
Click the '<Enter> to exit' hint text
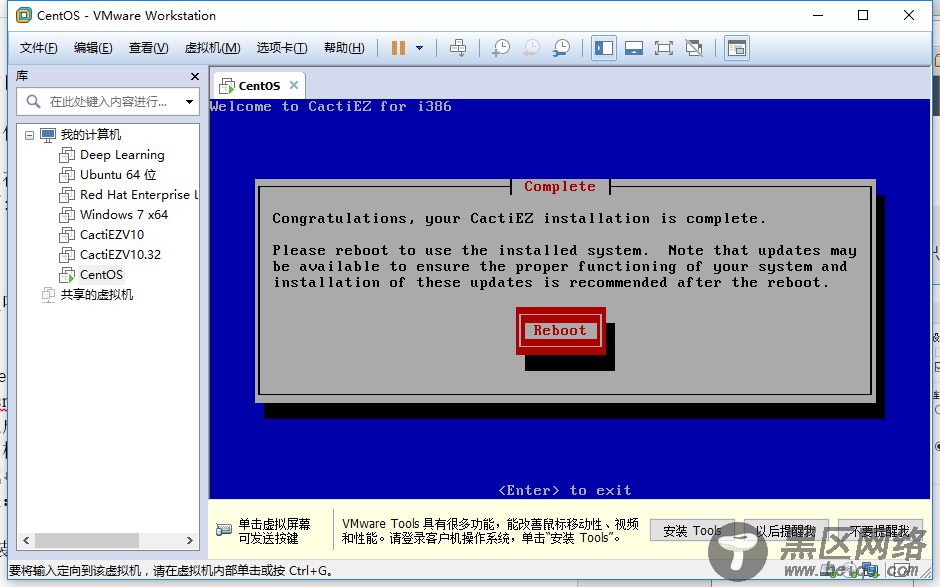(565, 490)
